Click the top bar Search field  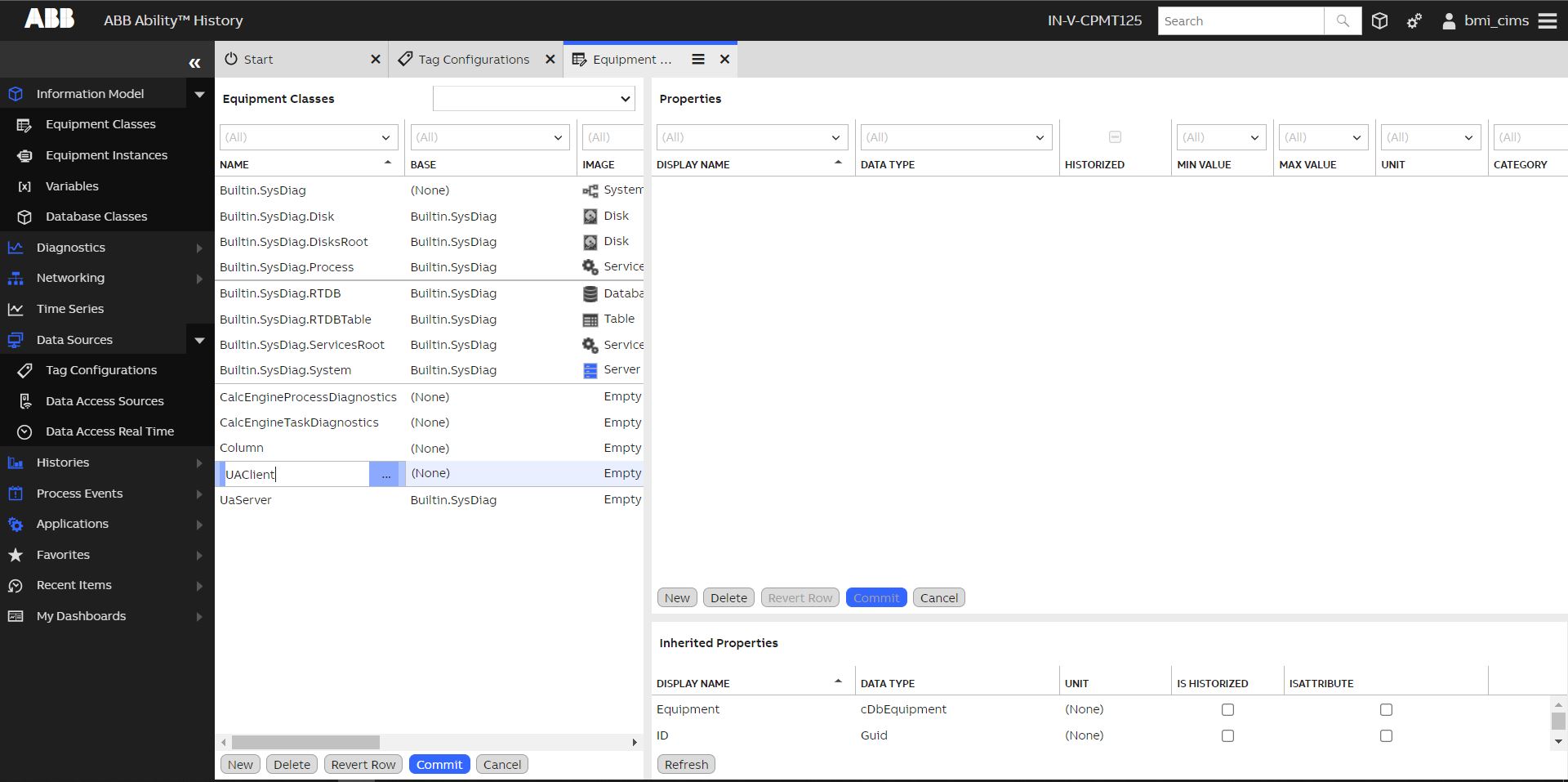pos(1241,21)
